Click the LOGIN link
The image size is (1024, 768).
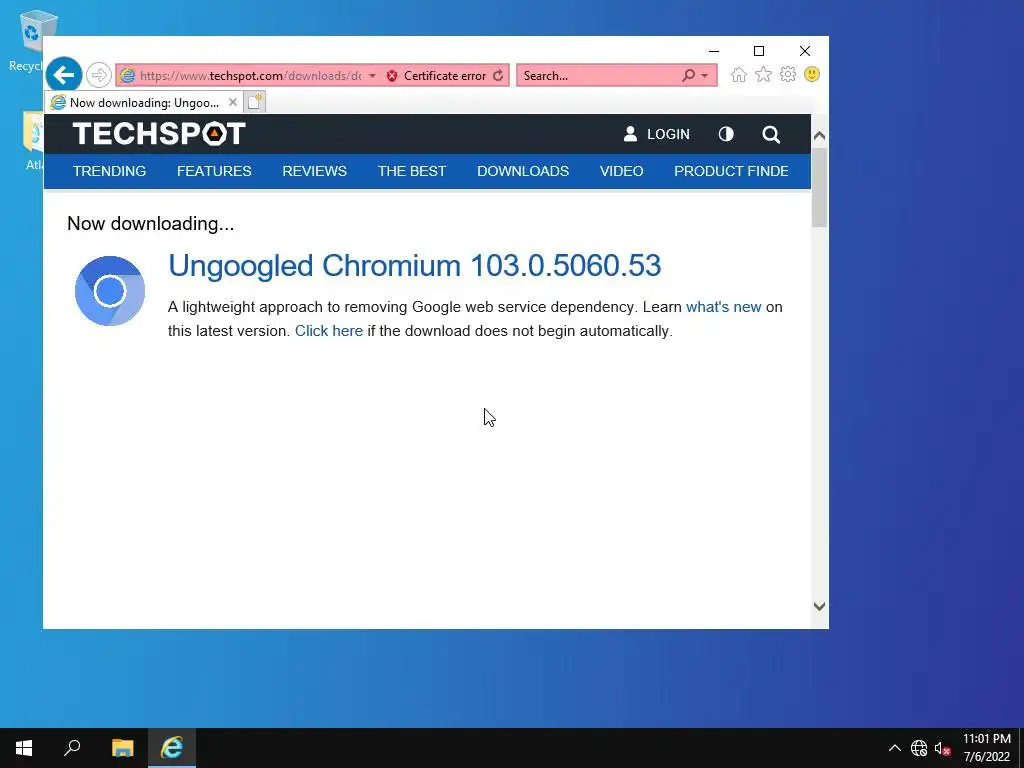[668, 134]
